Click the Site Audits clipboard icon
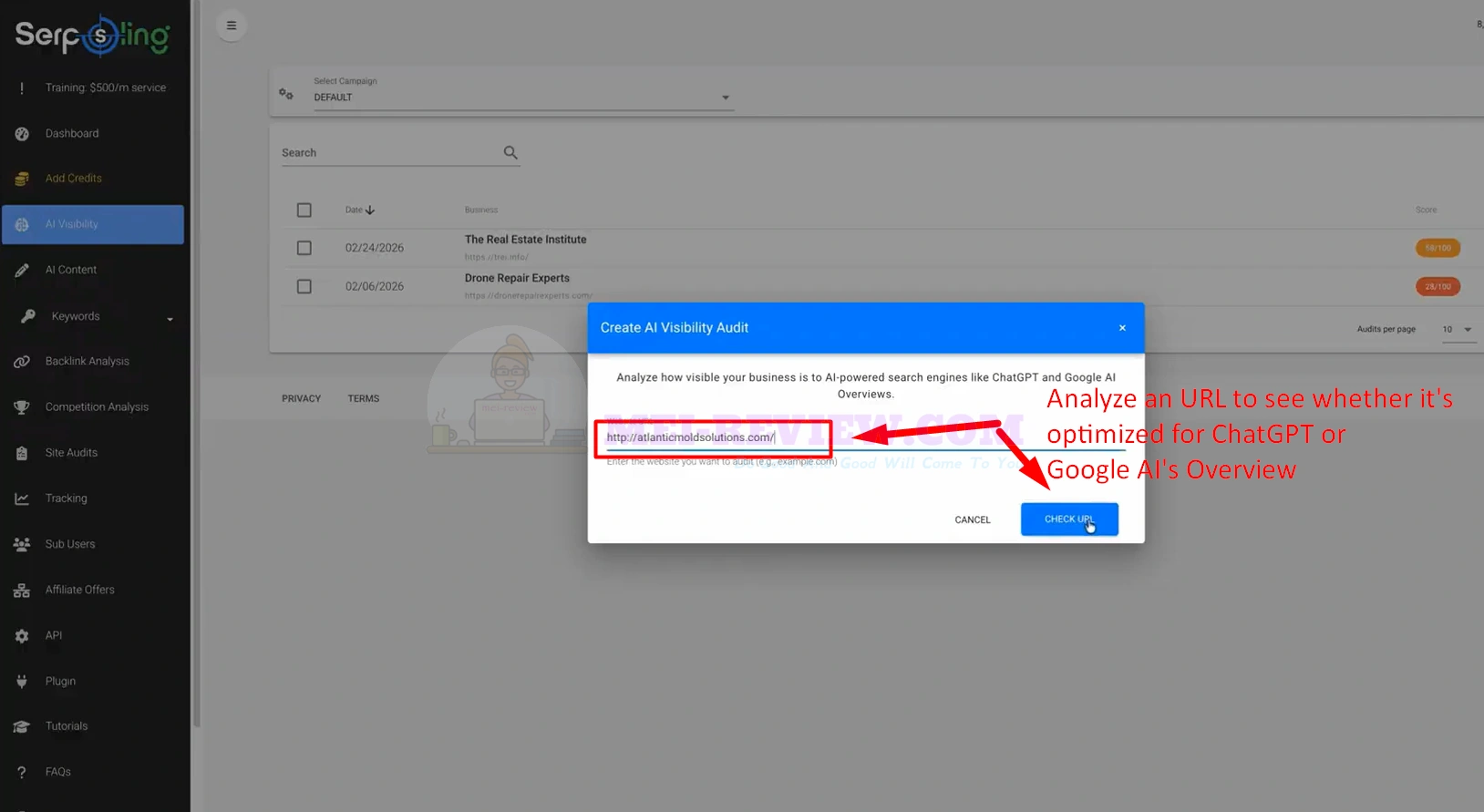1484x812 pixels. click(x=22, y=453)
